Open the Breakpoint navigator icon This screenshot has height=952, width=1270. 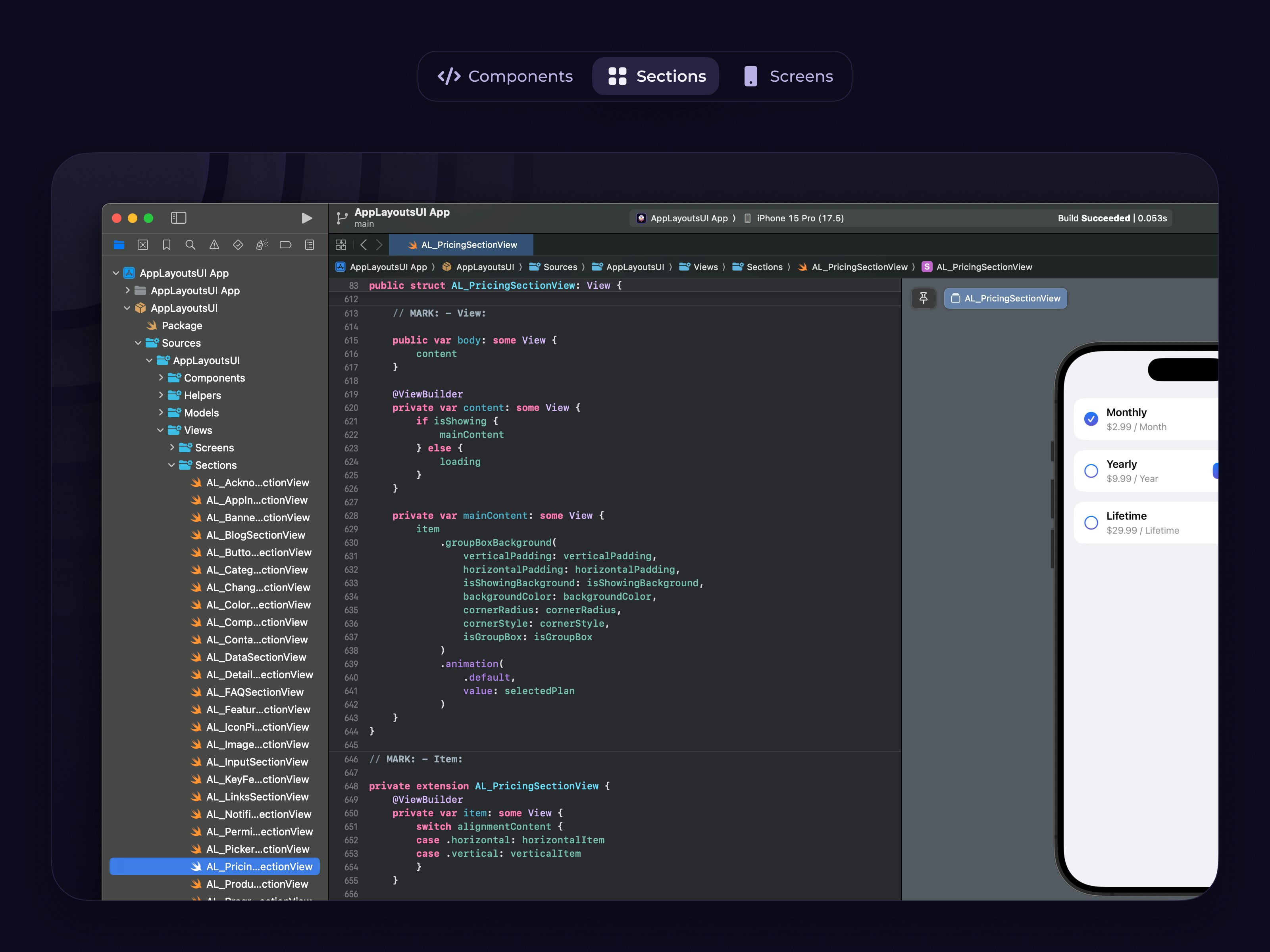click(285, 245)
